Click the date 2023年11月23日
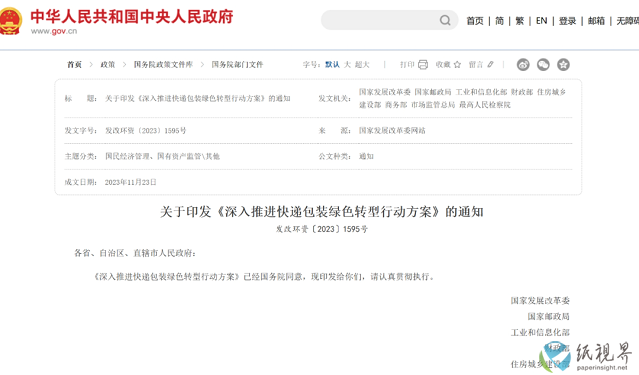639x375 pixels. pyautogui.click(x=130, y=182)
